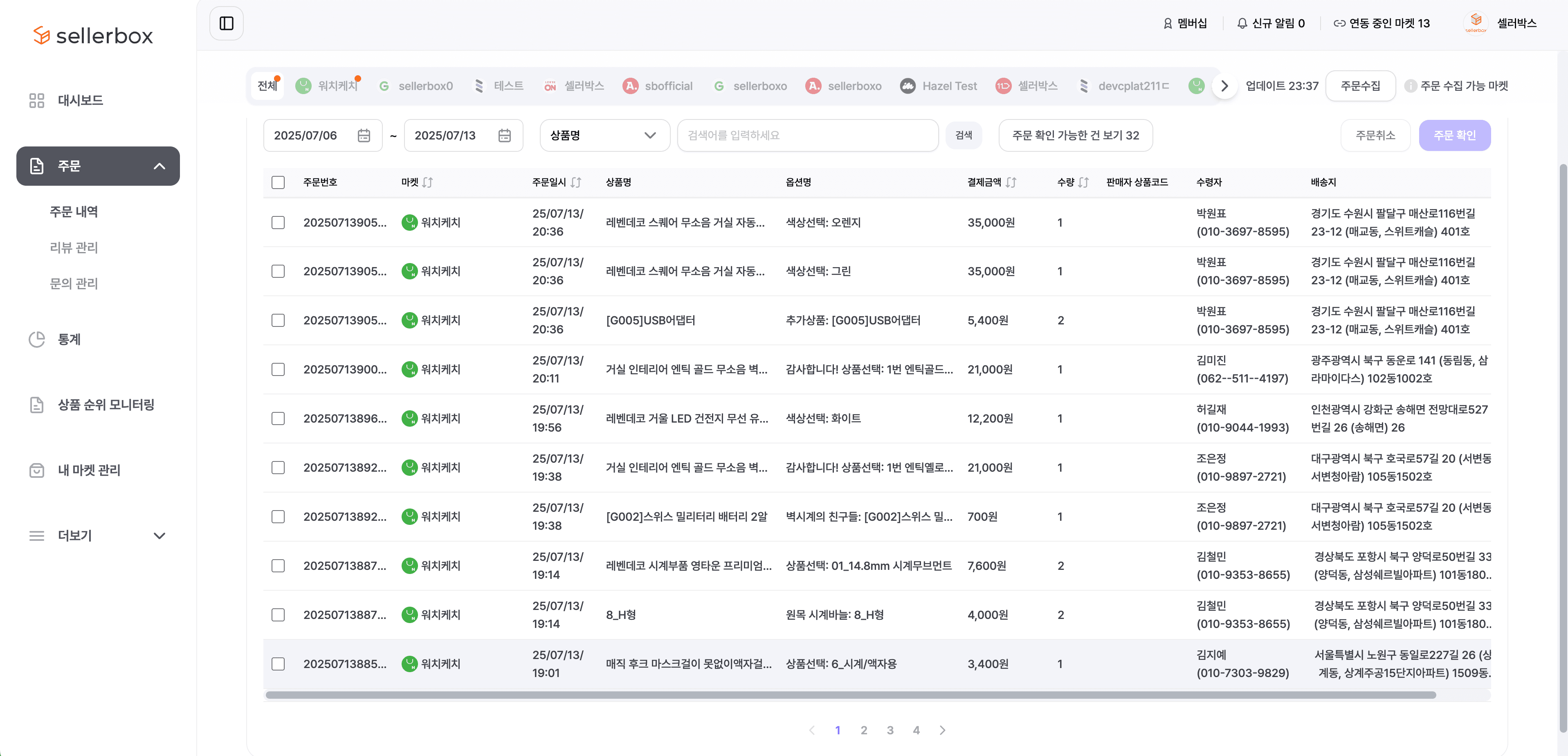
Task: Click 감사합니다! 상품선택: 1번 엔틱옐로 option cell
Action: click(869, 468)
